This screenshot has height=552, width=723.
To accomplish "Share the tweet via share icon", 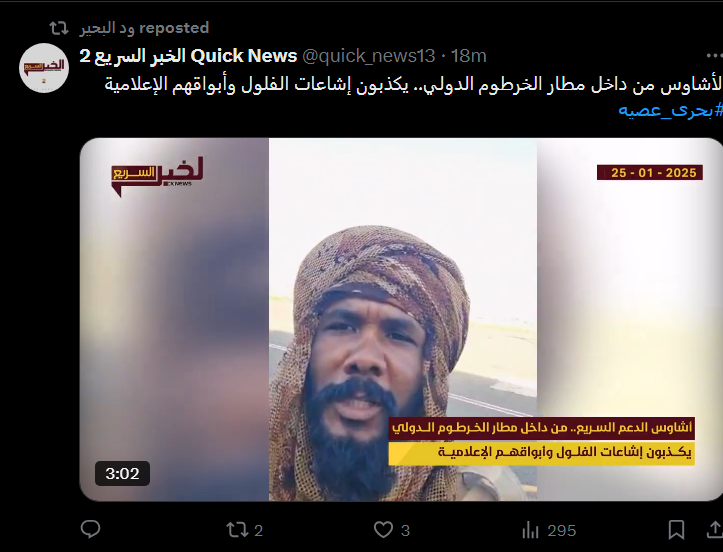I will (x=715, y=530).
